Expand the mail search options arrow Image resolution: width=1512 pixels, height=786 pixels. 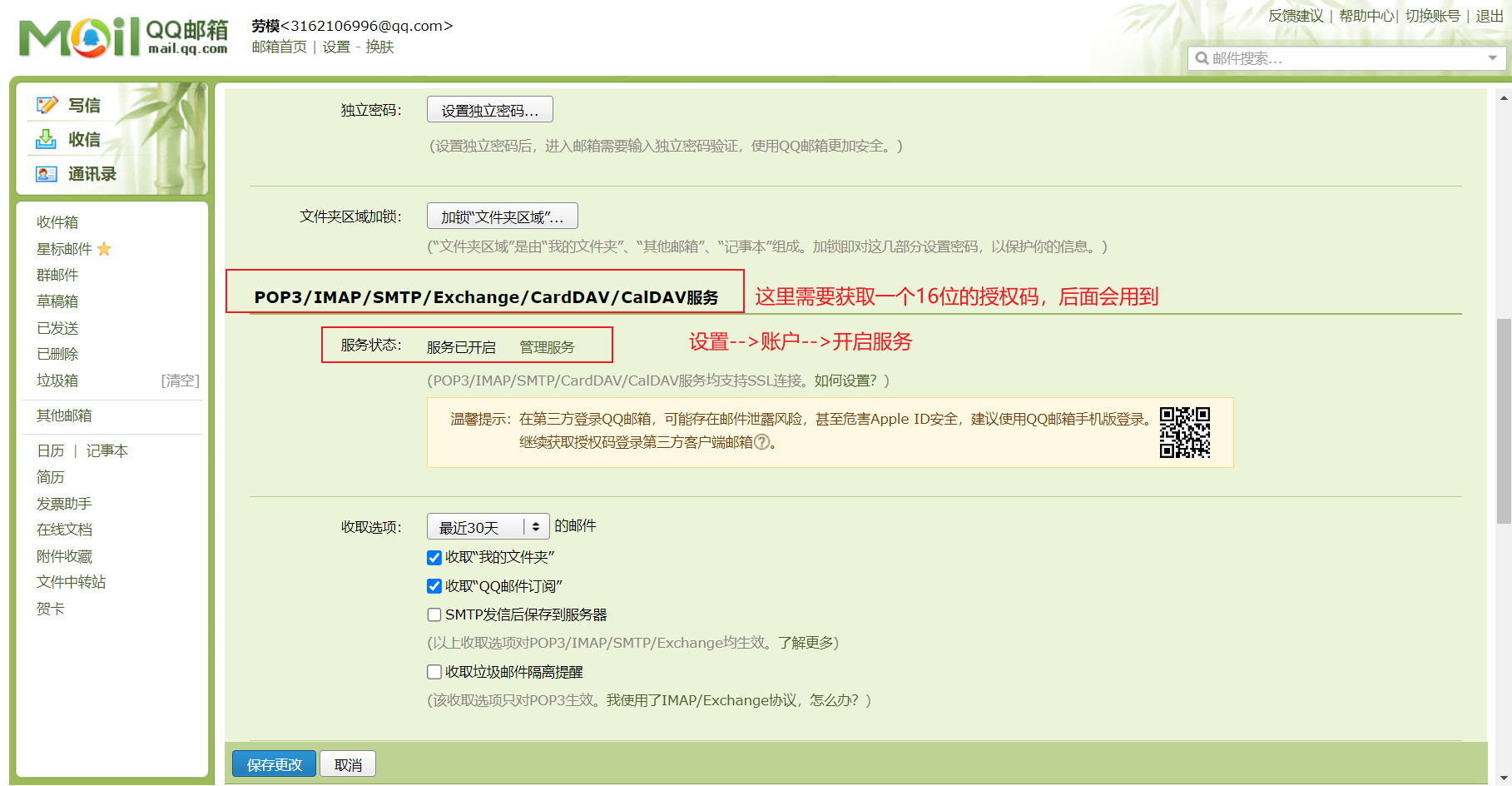pyautogui.click(x=1493, y=58)
